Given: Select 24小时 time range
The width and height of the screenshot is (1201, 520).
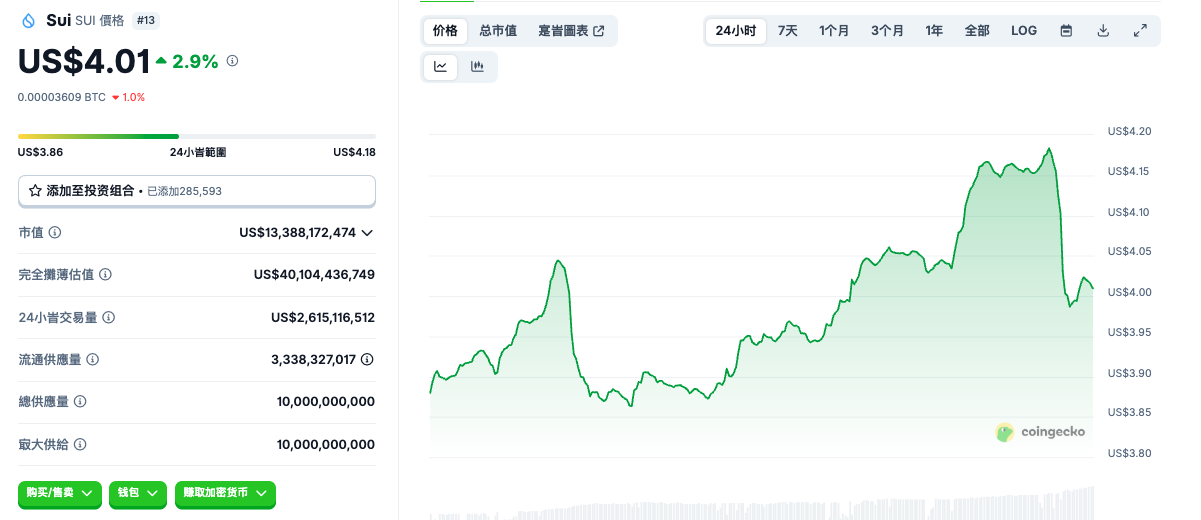Looking at the screenshot, I should click(x=735, y=31).
